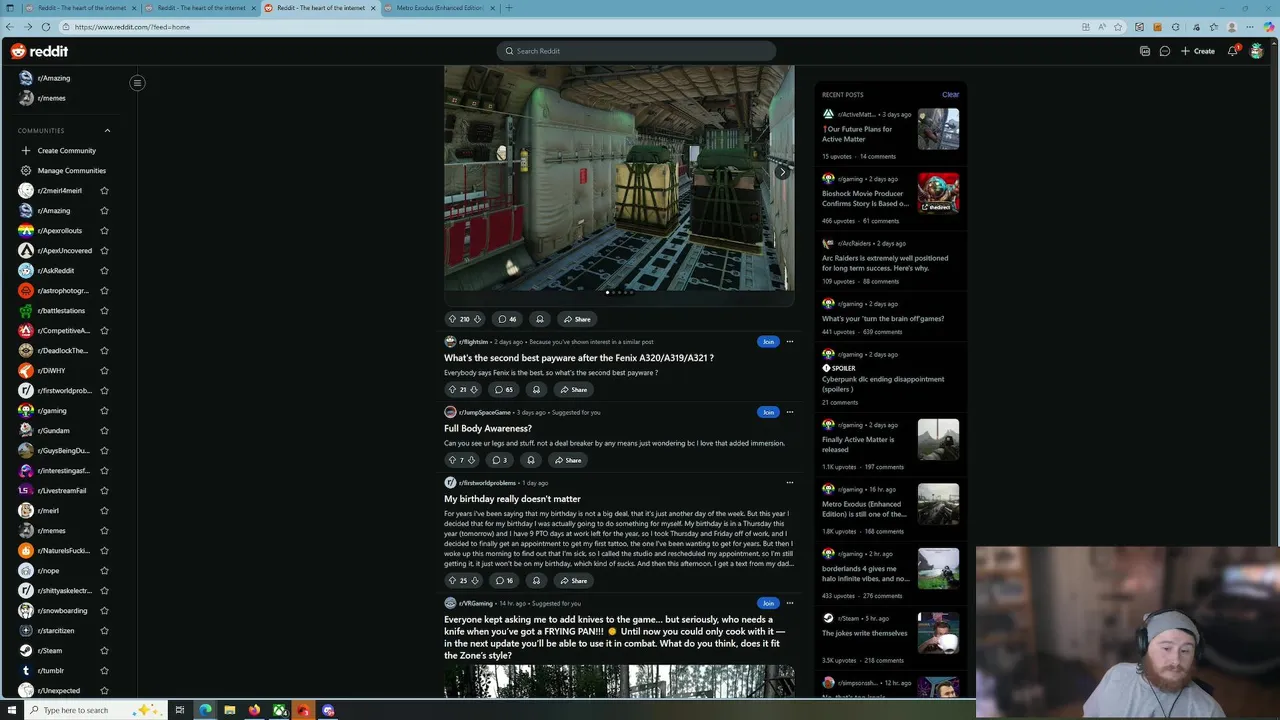The image size is (1280, 720).
Task: Open options menu on r/flightsim post
Action: pos(790,342)
